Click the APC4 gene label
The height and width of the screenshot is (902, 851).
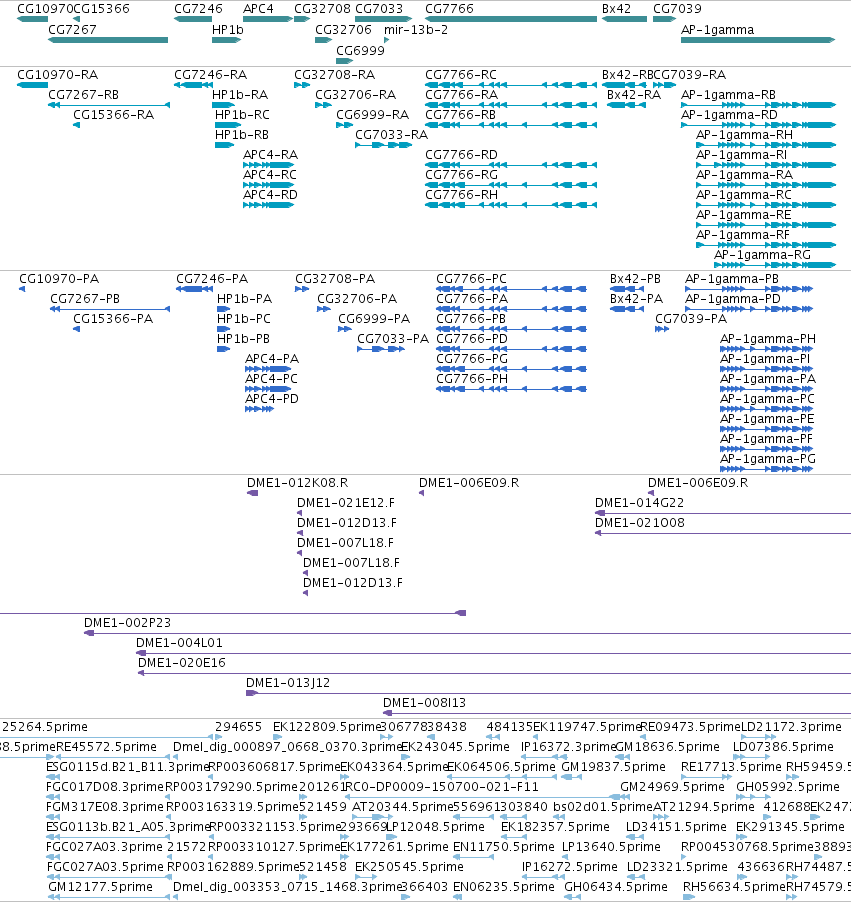258,9
